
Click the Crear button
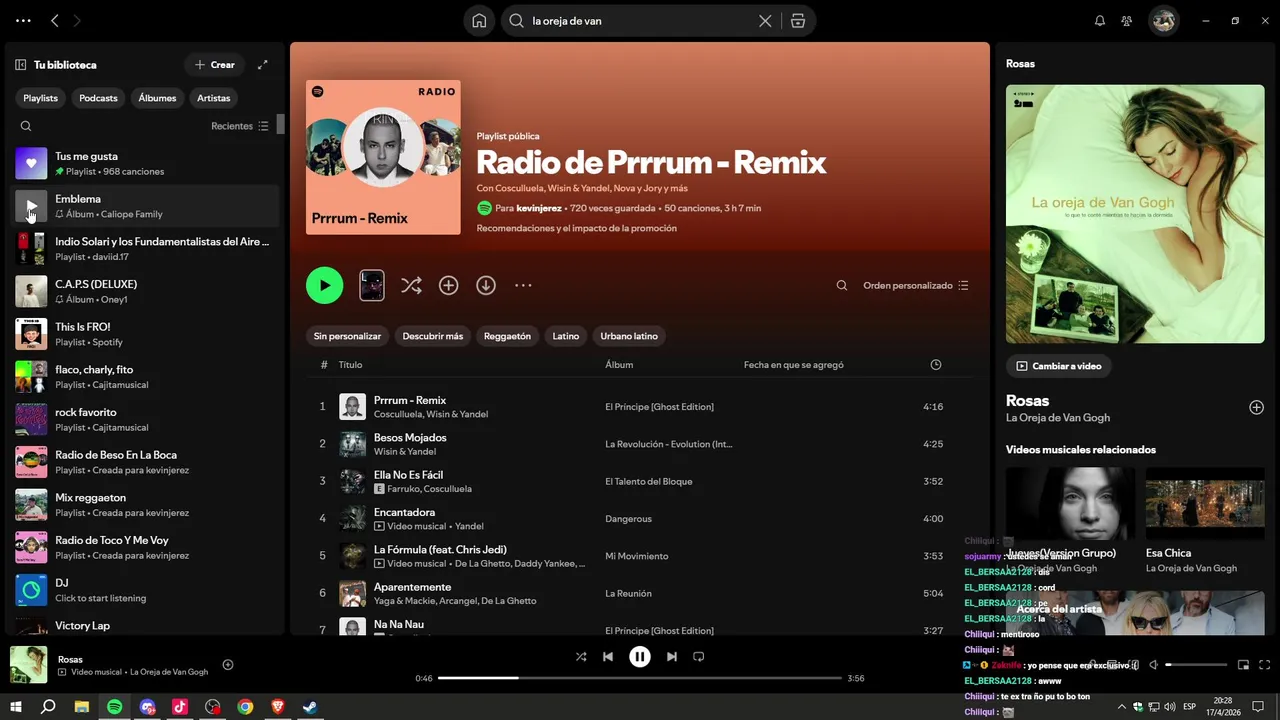[x=215, y=65]
